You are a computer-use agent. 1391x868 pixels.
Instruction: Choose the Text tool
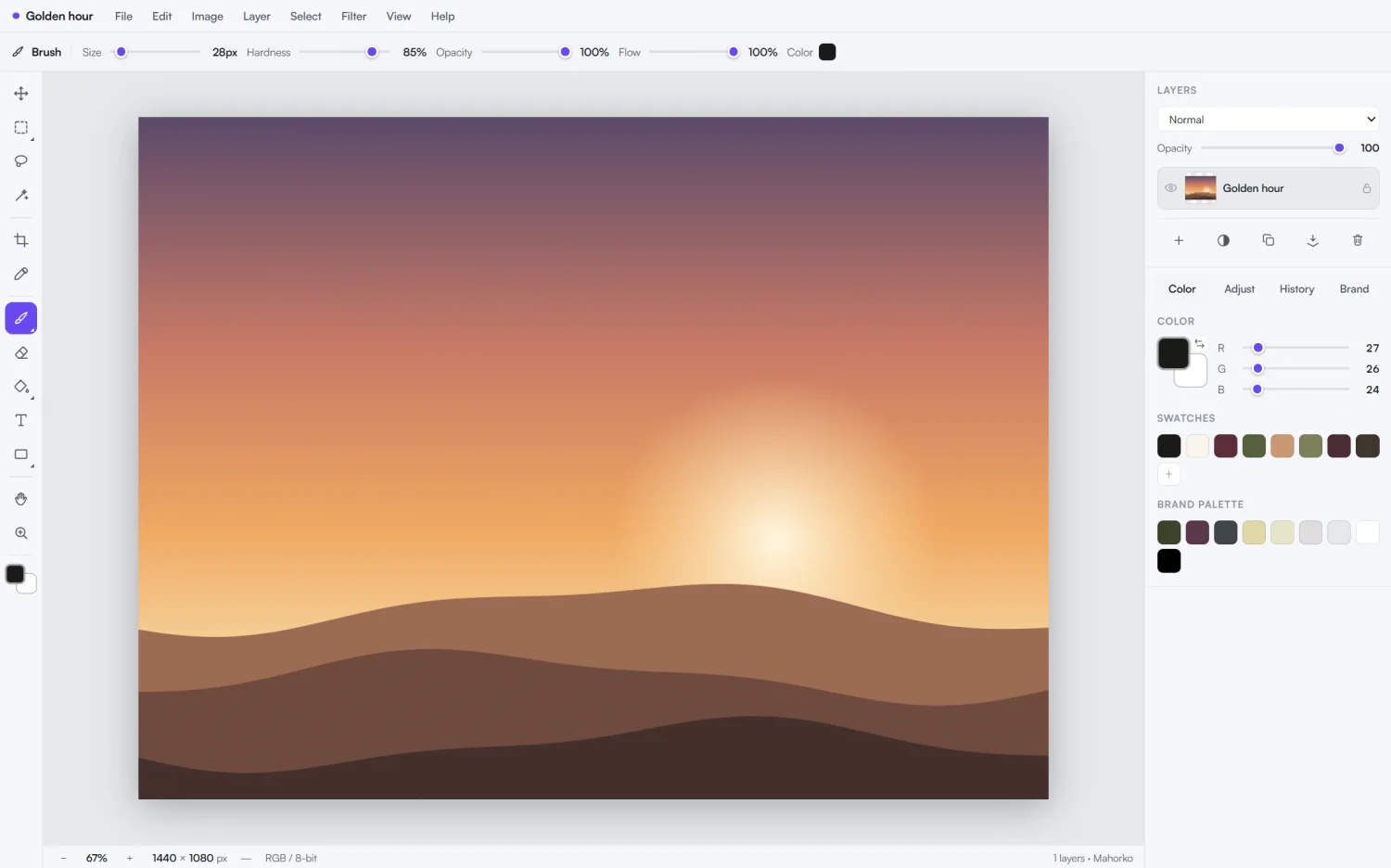[20, 421]
